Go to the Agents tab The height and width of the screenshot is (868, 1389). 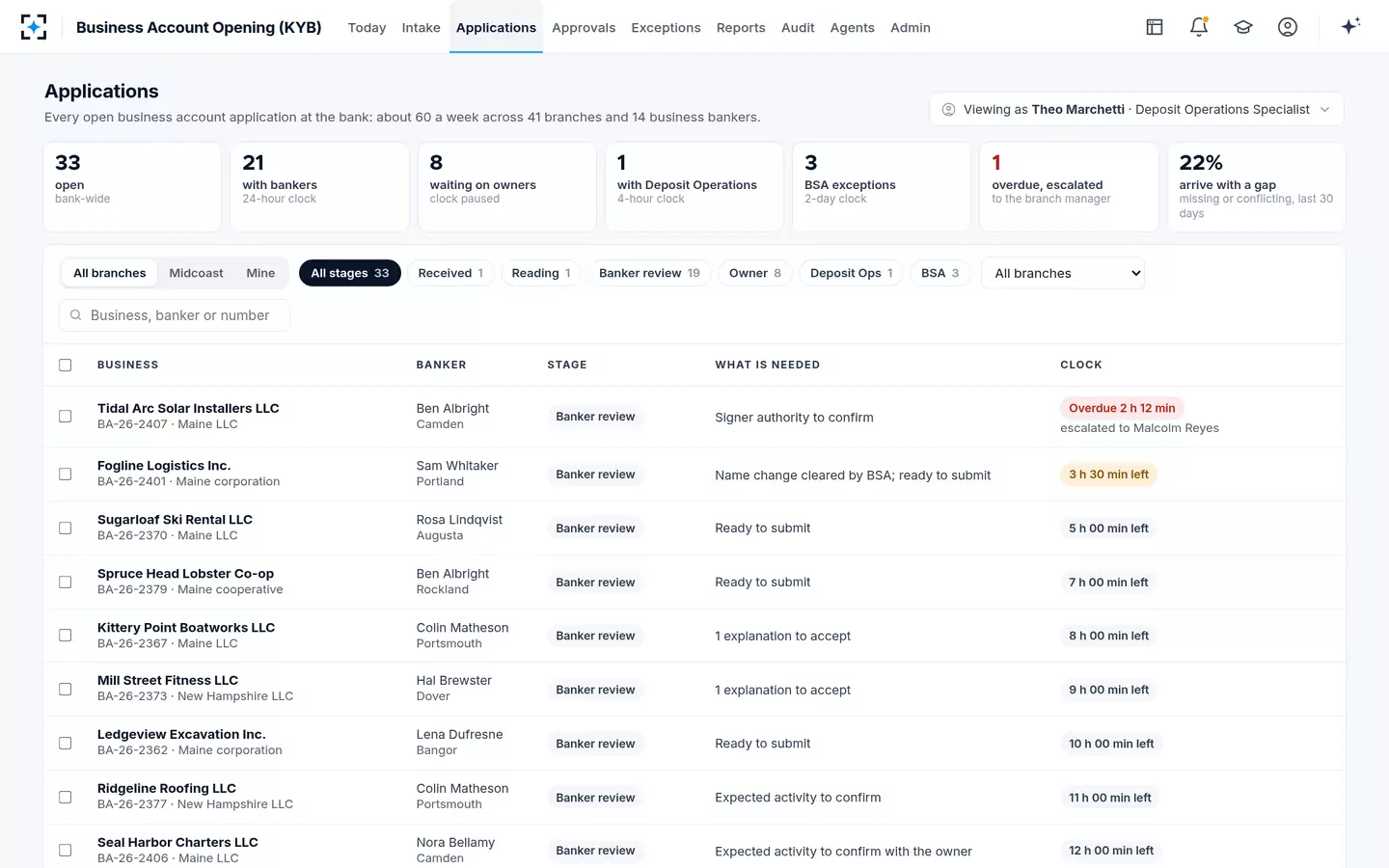tap(853, 27)
